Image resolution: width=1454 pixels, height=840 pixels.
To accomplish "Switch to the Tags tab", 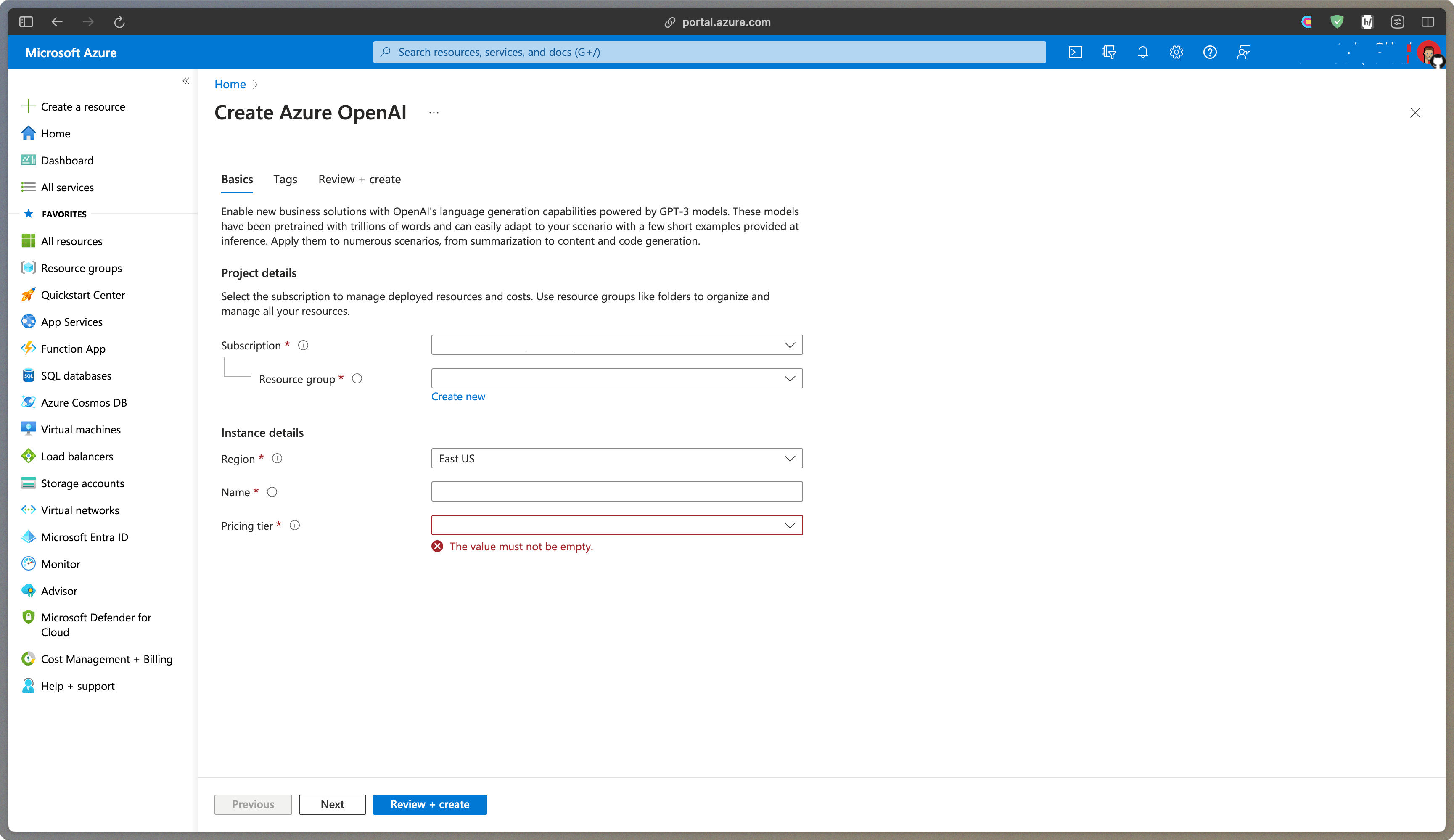I will 285,180.
